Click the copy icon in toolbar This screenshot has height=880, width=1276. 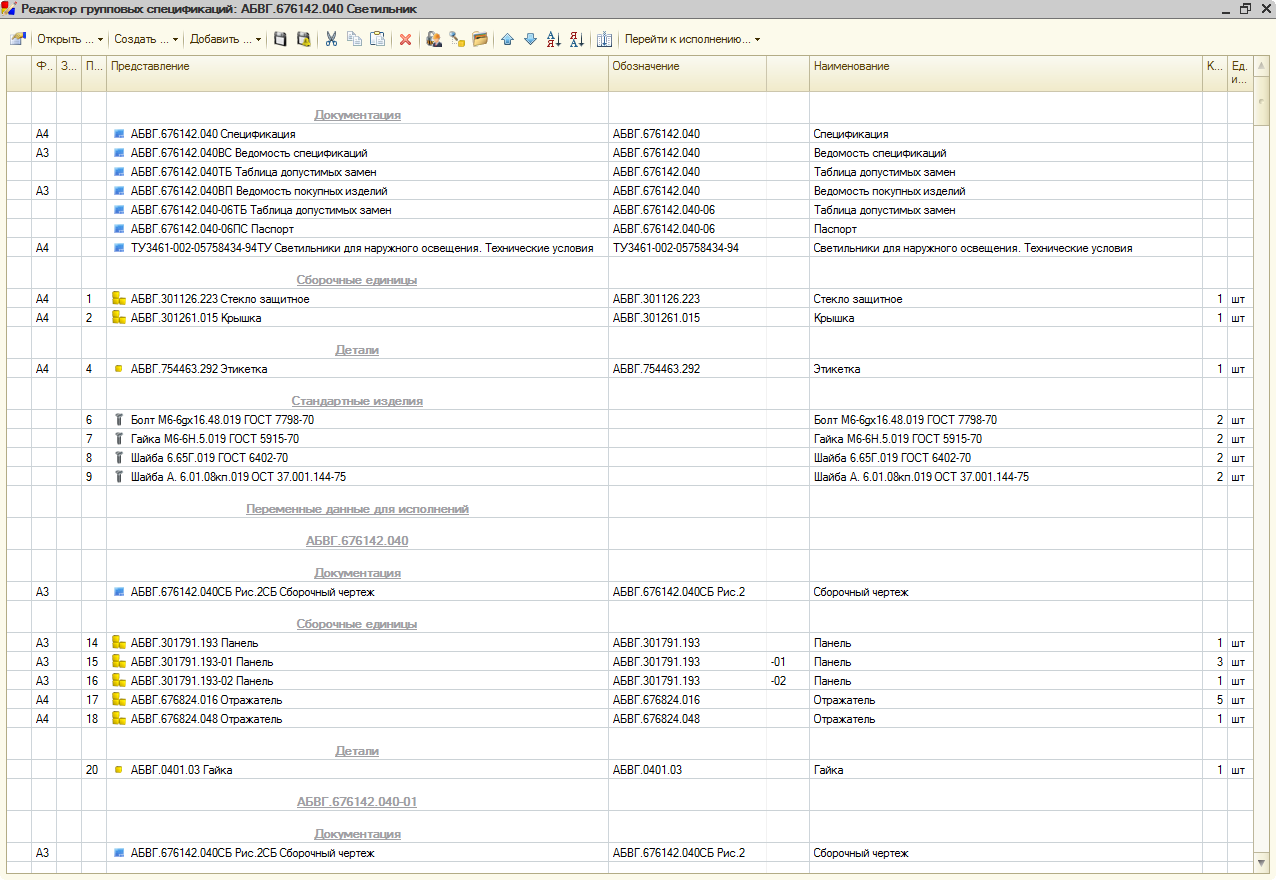point(354,40)
